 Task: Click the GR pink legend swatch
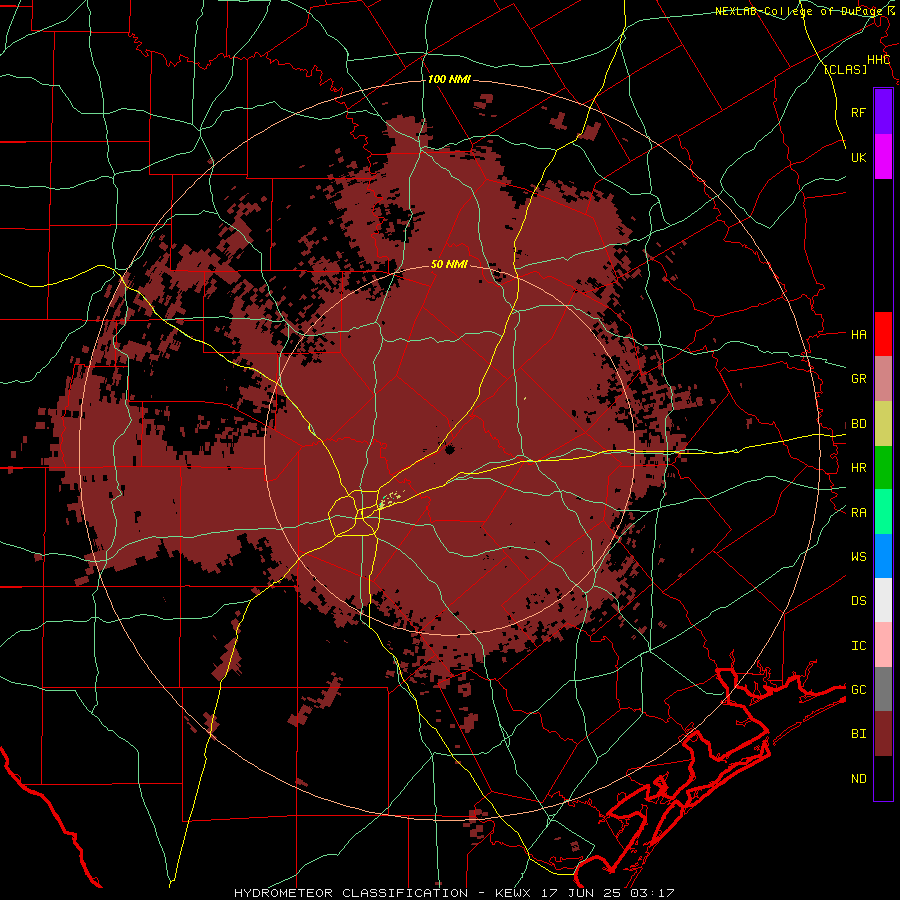pyautogui.click(x=883, y=378)
